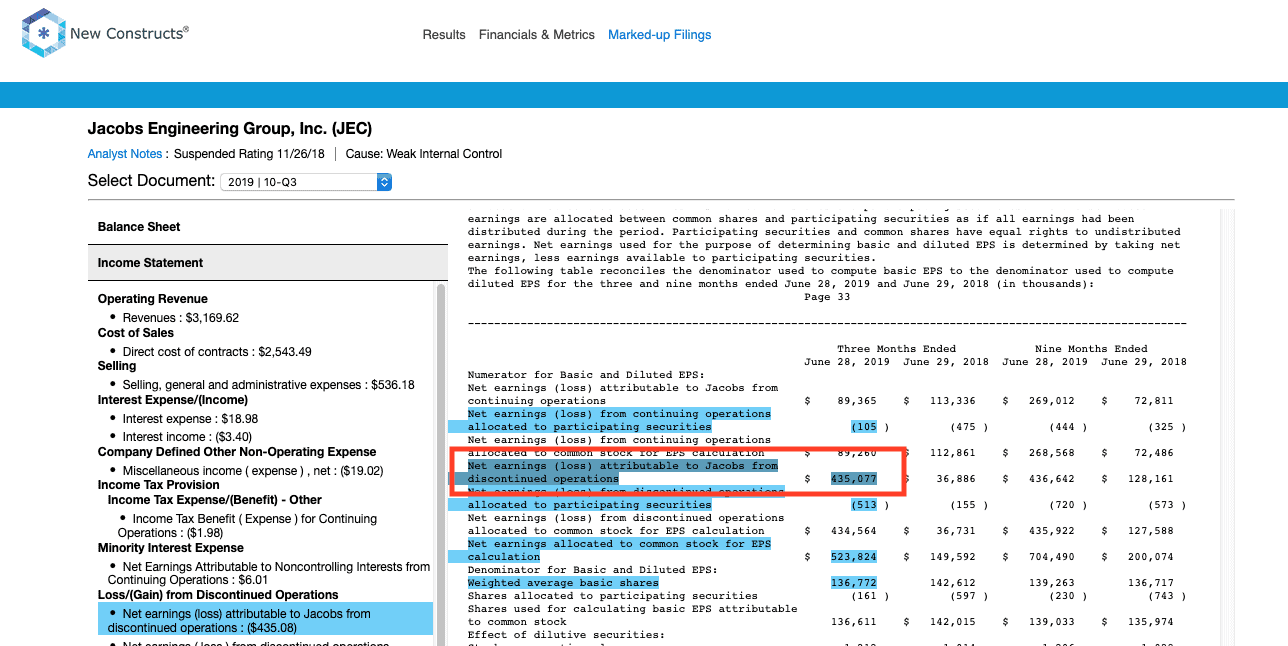Click the Operating Revenue heading
This screenshot has height=646, width=1288.
click(153, 299)
